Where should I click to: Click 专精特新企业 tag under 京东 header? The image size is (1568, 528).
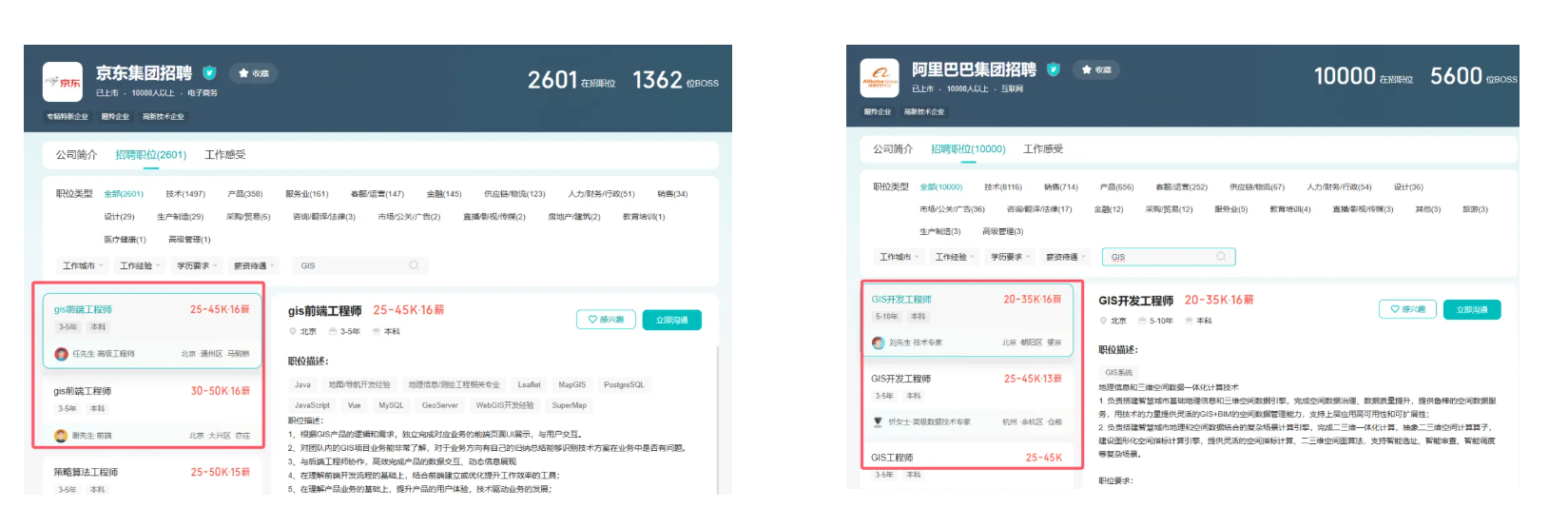click(68, 116)
